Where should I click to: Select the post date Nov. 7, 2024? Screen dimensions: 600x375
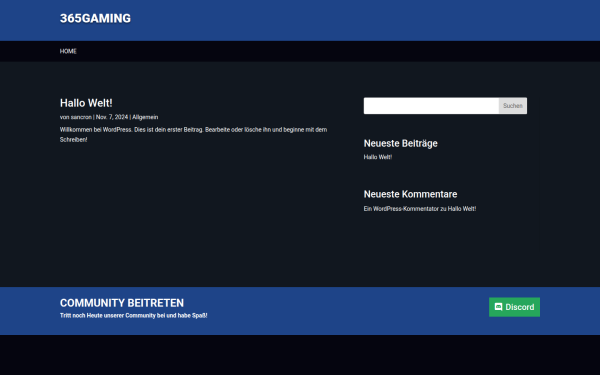pyautogui.click(x=112, y=117)
